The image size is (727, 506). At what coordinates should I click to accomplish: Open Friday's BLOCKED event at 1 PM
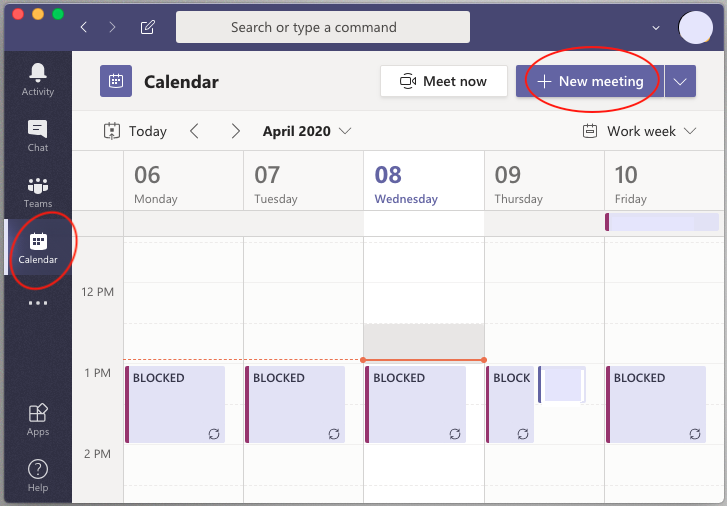656,404
